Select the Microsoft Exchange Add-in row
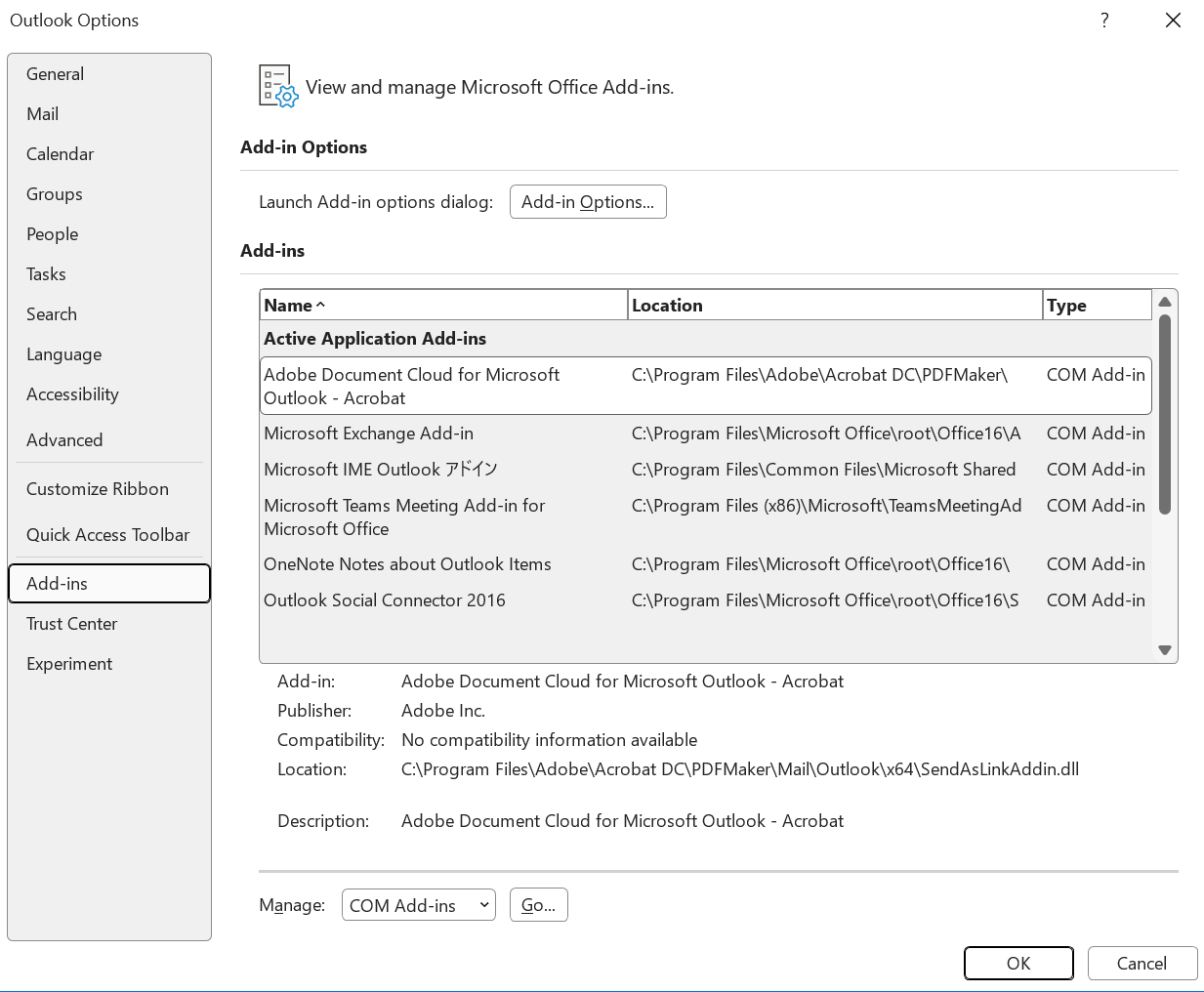This screenshot has width=1204, height=992. [x=706, y=434]
